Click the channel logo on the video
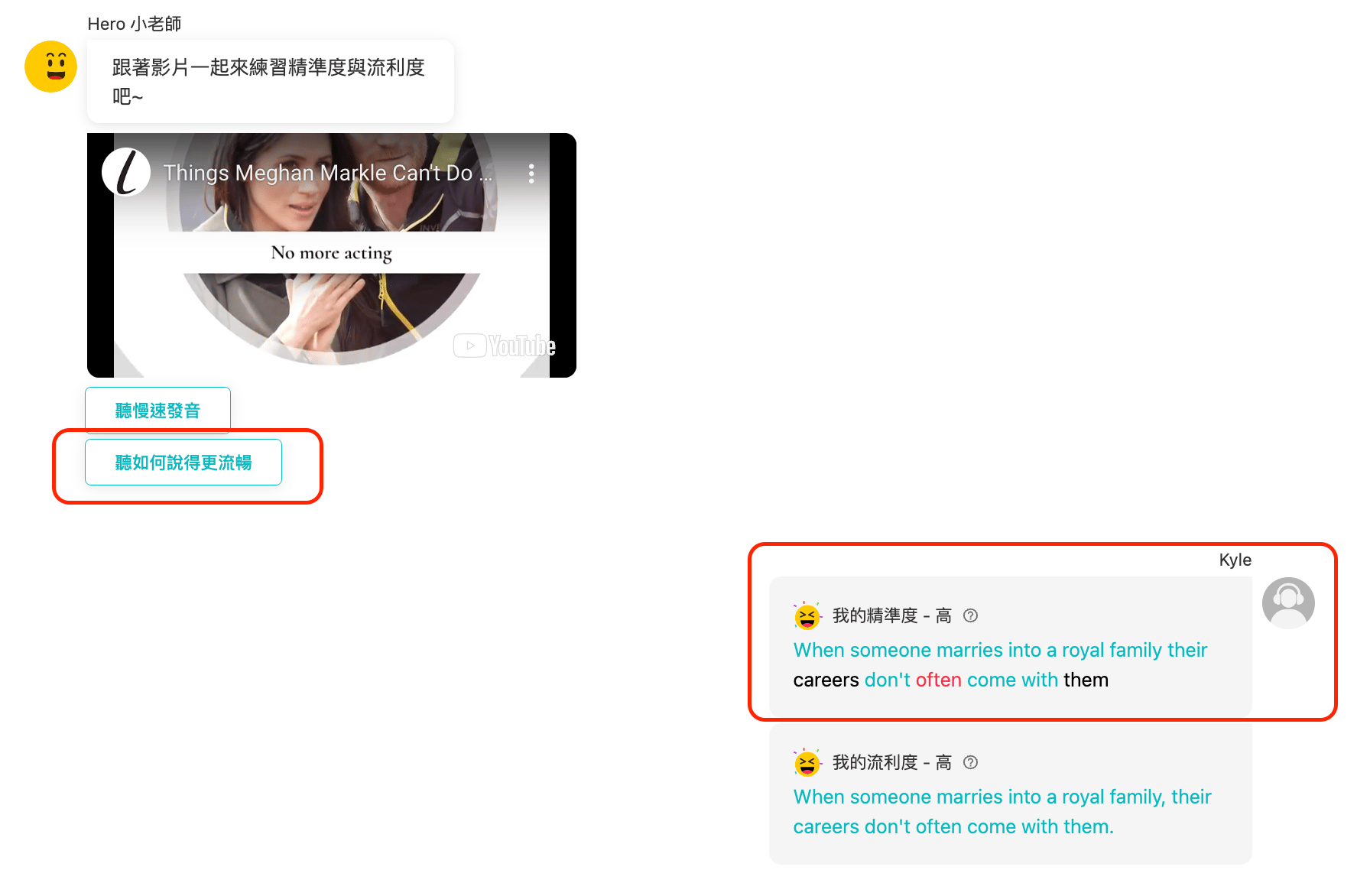Screen dimensions: 1370x896 click(126, 172)
